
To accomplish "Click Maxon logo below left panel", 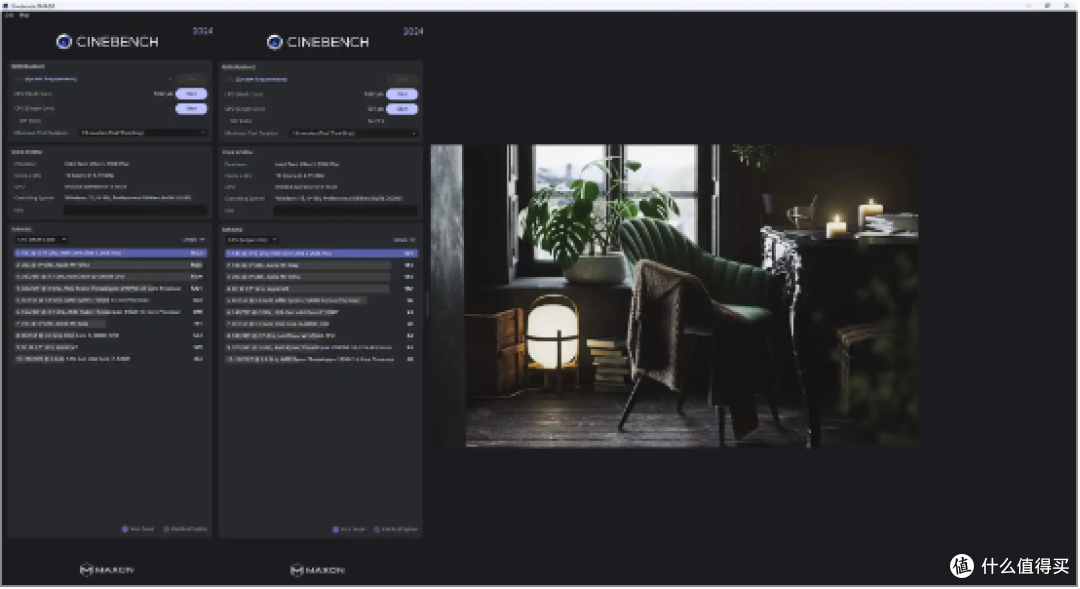I will tap(107, 570).
